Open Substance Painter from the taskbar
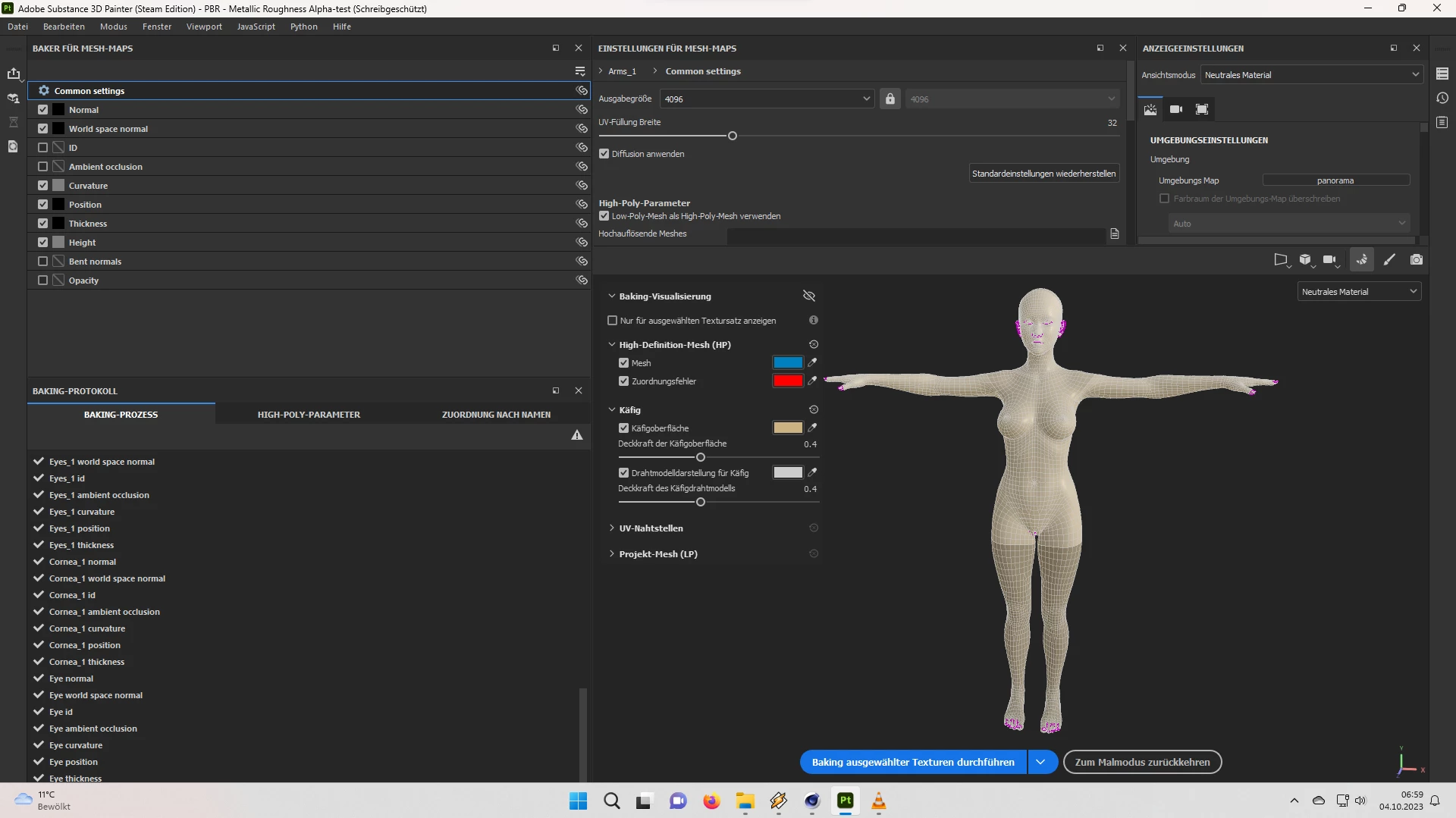 point(846,801)
